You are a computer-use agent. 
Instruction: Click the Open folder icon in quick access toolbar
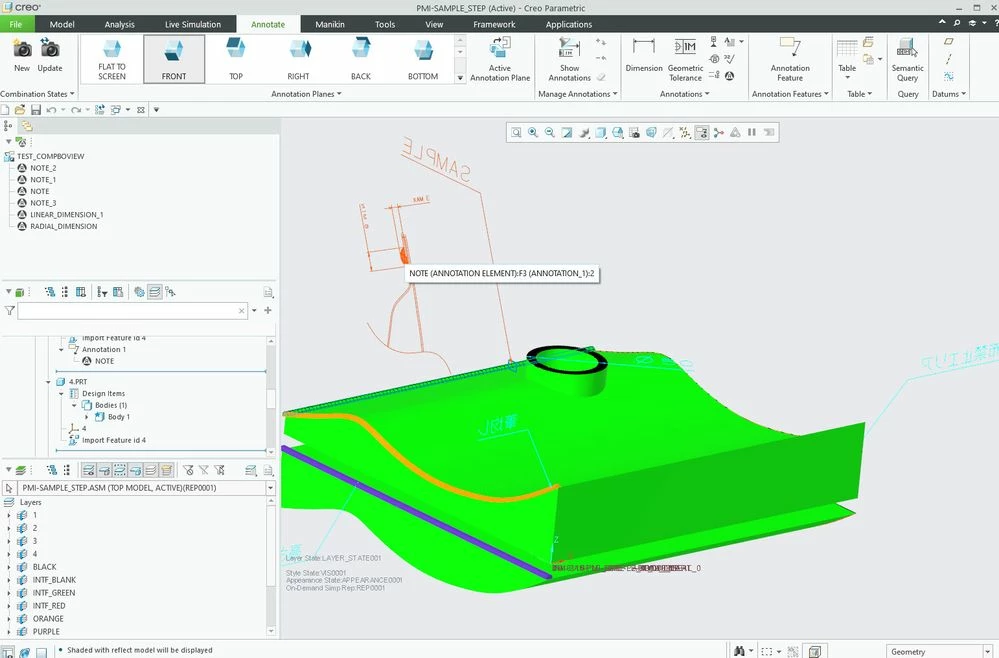(x=20, y=110)
